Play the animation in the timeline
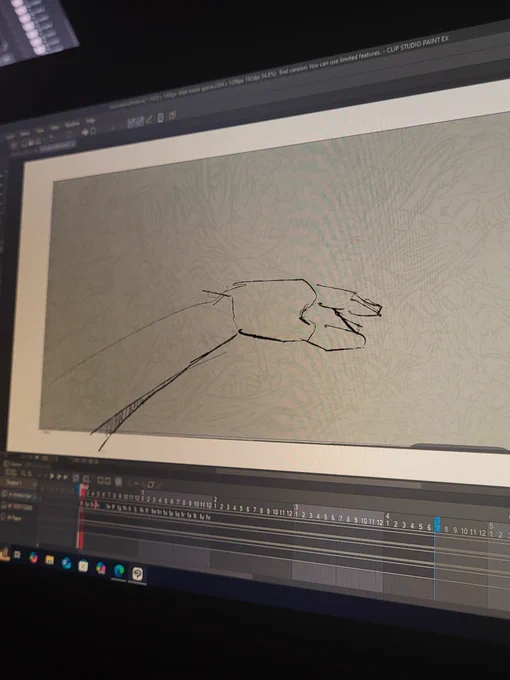Screen dimensions: 510x680 click(x=52, y=476)
